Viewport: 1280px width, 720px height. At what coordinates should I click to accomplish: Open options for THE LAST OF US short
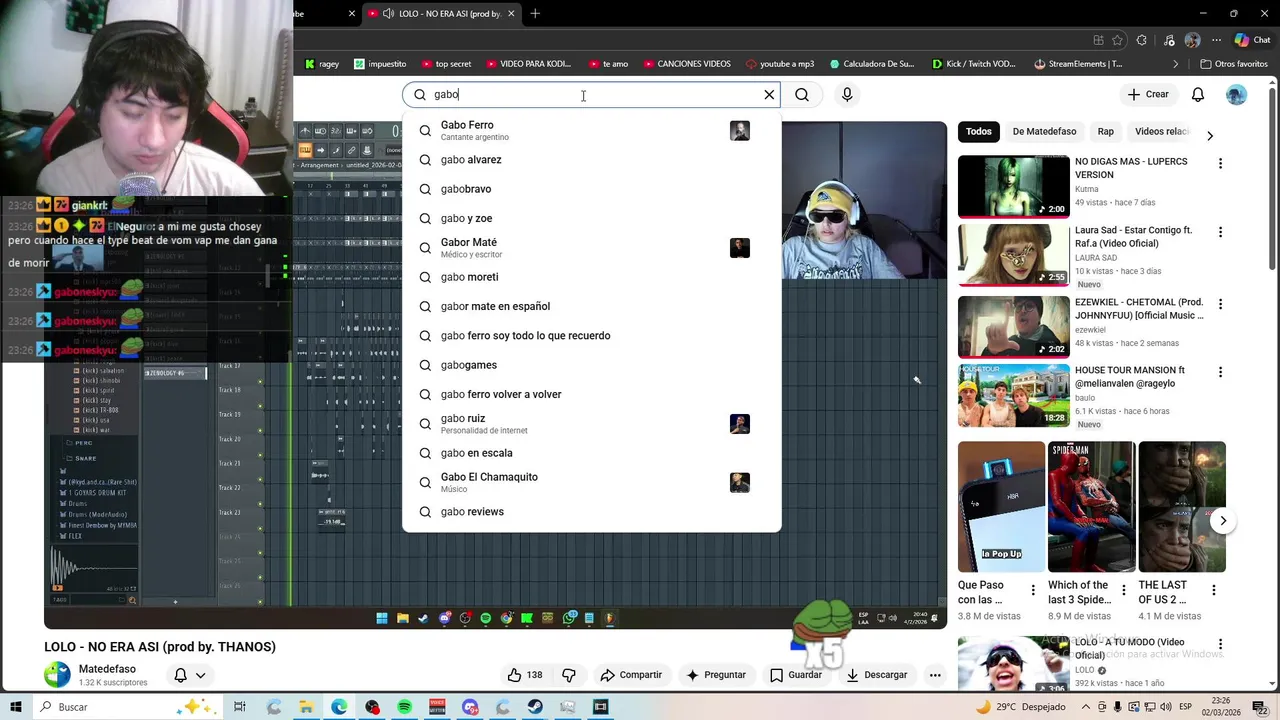pyautogui.click(x=1214, y=590)
